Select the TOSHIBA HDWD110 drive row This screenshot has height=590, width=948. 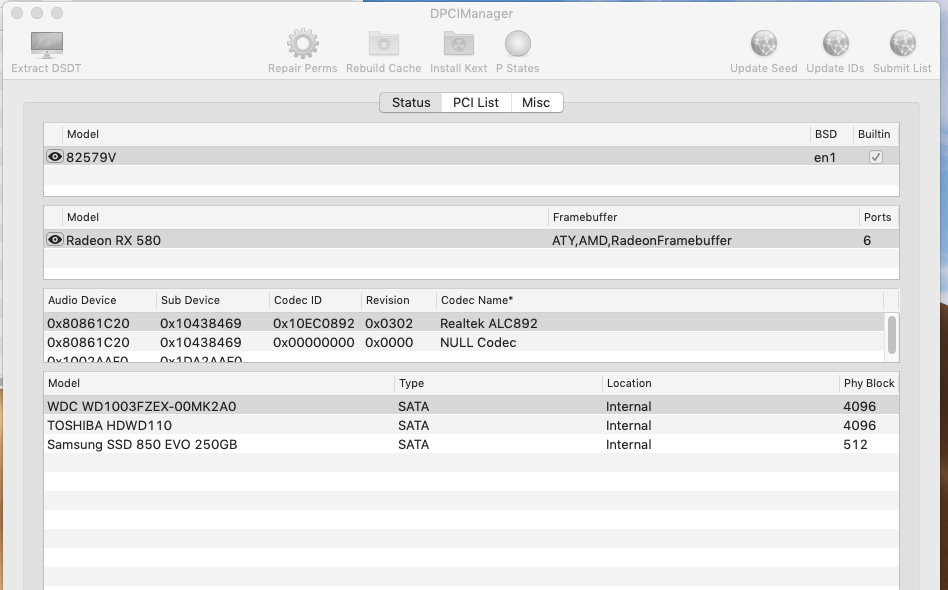click(x=472, y=425)
